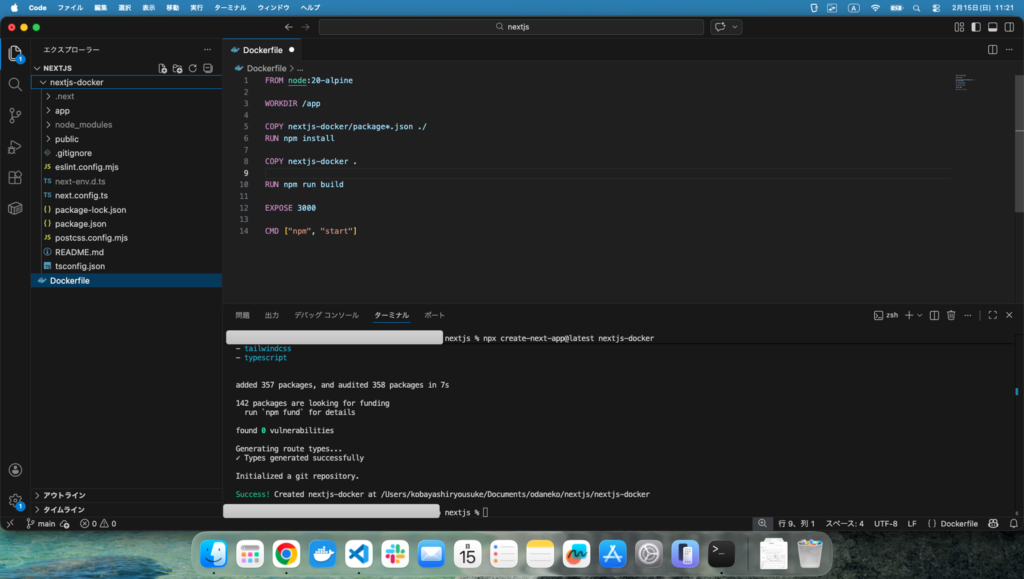Open the Extensions view
Image resolution: width=1024 pixels, height=579 pixels.
(x=15, y=178)
